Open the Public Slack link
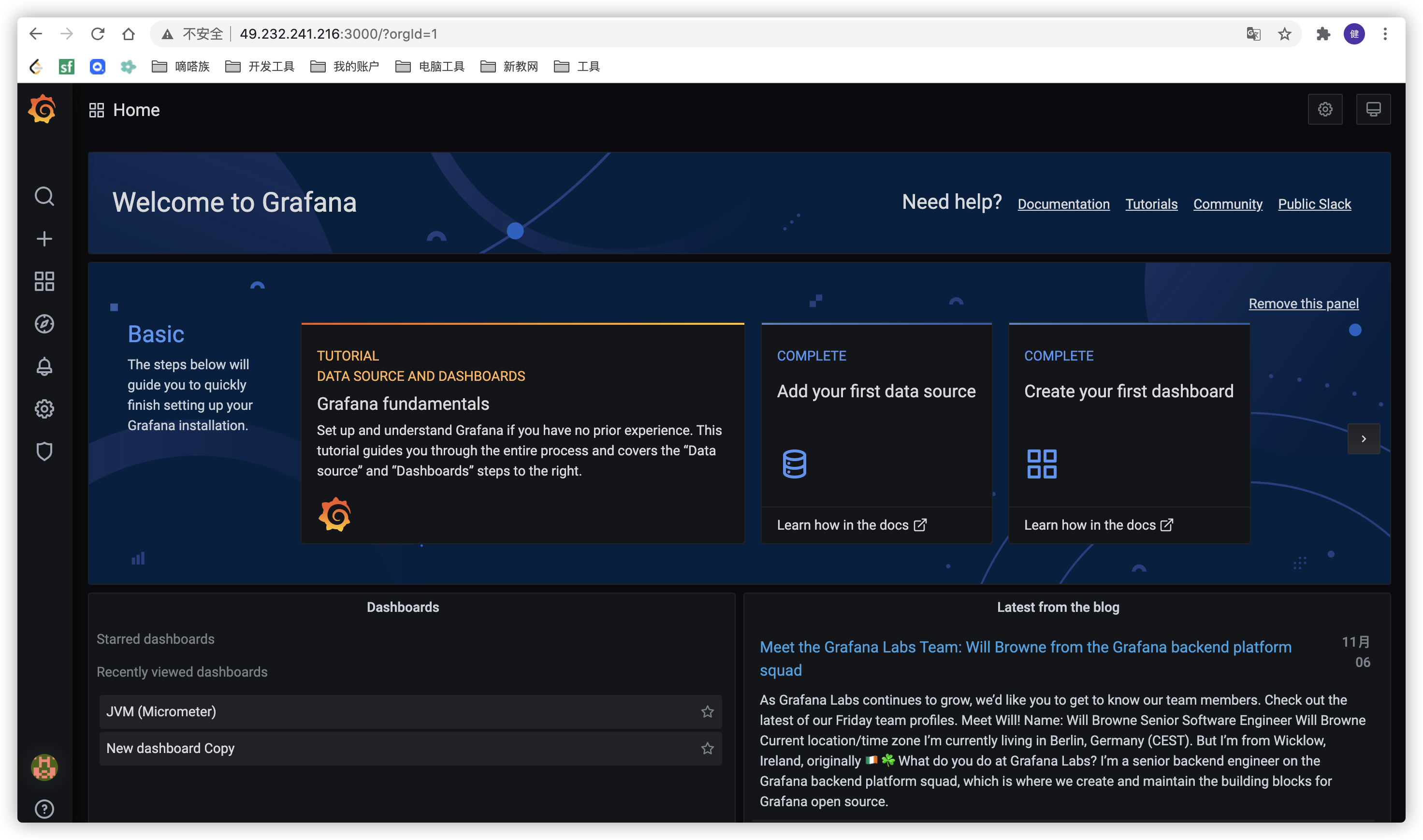 click(x=1314, y=204)
